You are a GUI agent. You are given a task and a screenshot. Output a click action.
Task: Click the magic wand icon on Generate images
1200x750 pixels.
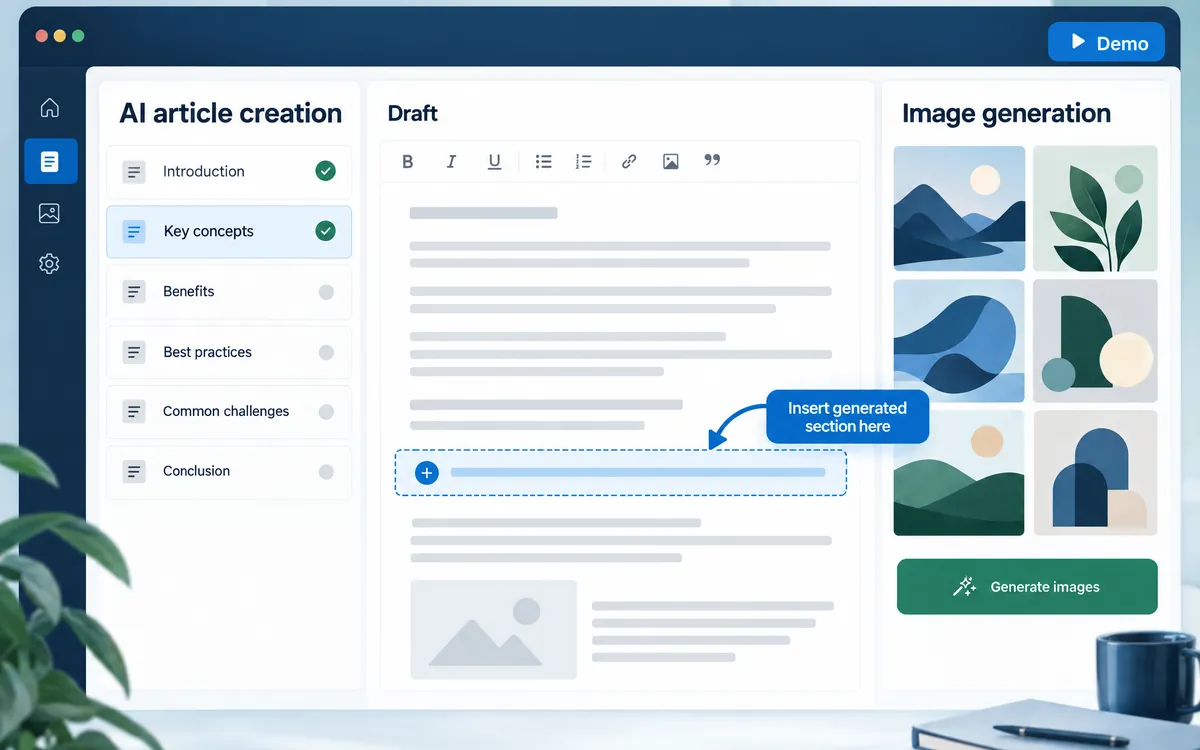click(964, 587)
